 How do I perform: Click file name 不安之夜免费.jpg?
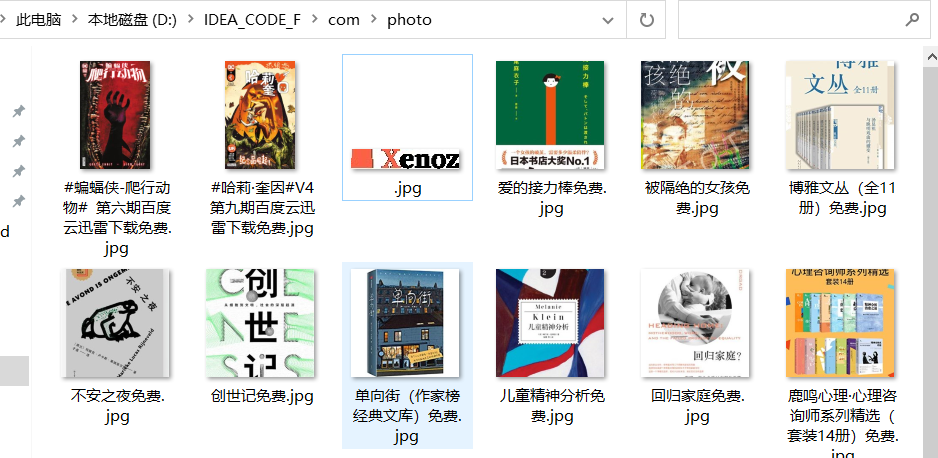117,406
